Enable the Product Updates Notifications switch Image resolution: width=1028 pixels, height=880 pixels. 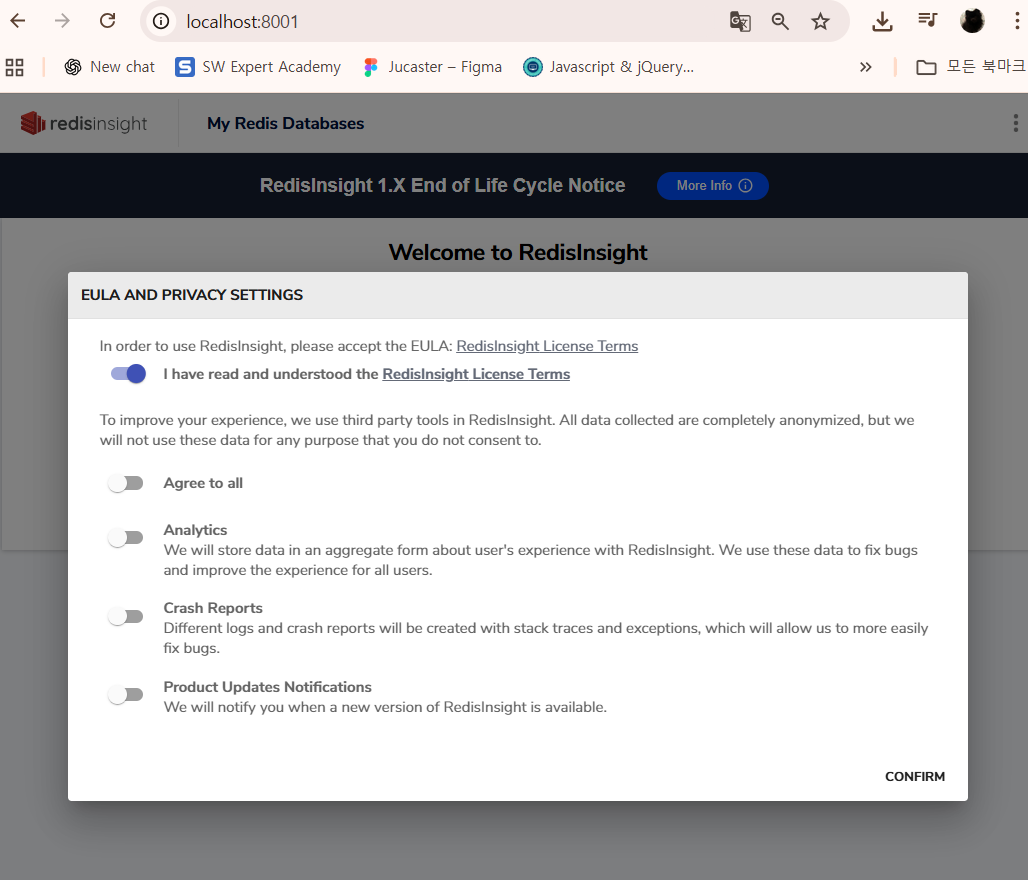[x=126, y=694]
